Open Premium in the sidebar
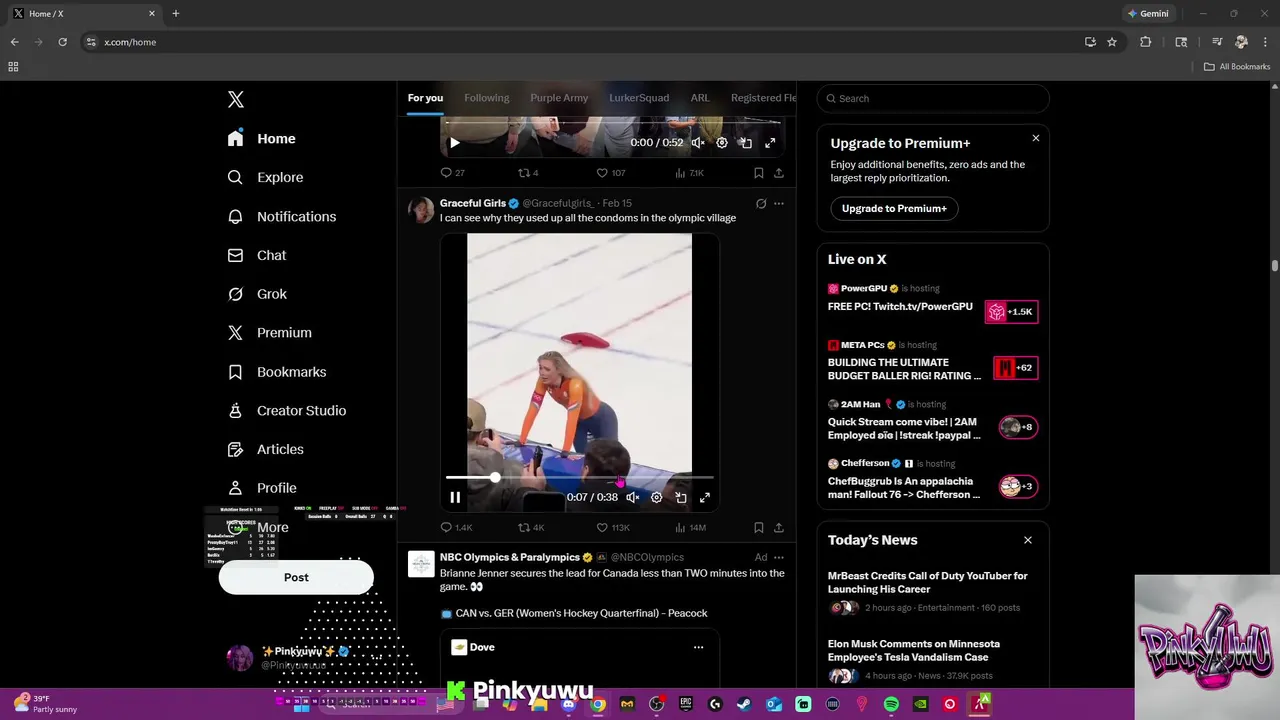The width and height of the screenshot is (1280, 720). click(x=269, y=332)
